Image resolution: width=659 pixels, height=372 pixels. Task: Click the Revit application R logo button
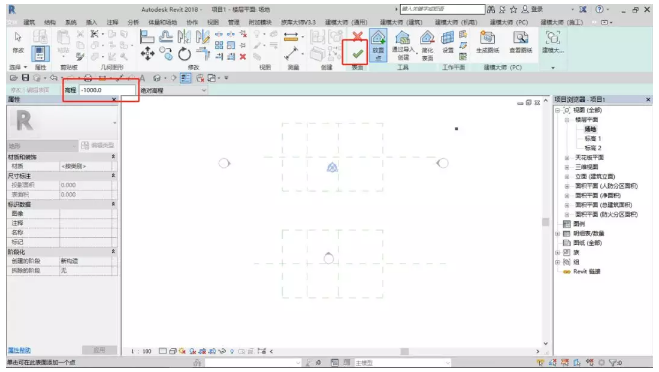12,9
